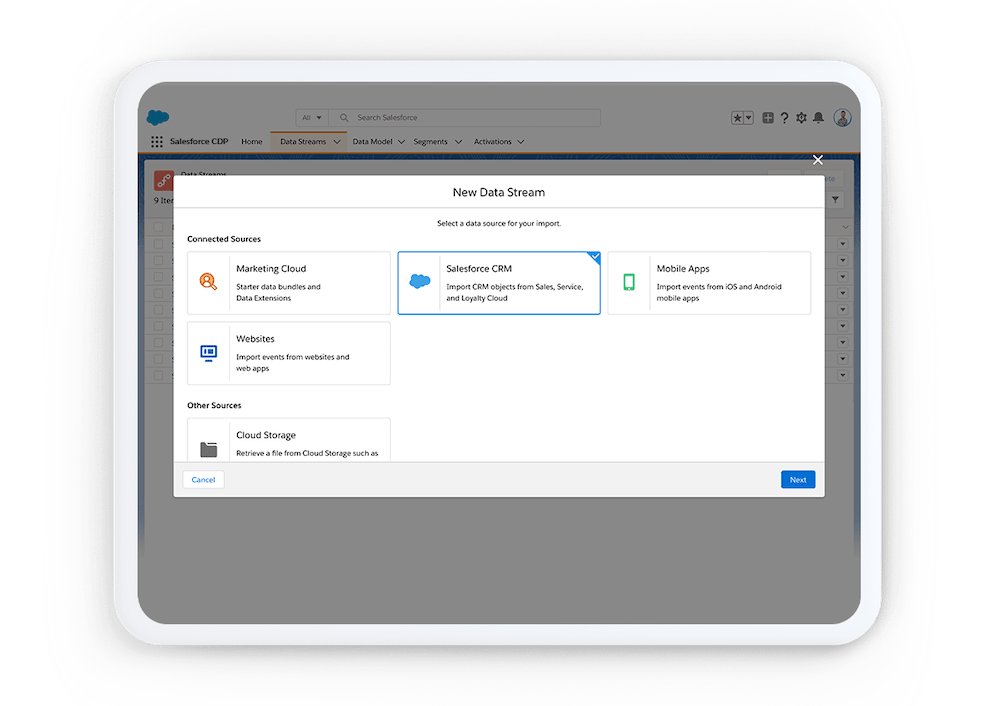Click the Salesforce CDP app name
This screenshot has height=706, width=1000.
coord(199,142)
